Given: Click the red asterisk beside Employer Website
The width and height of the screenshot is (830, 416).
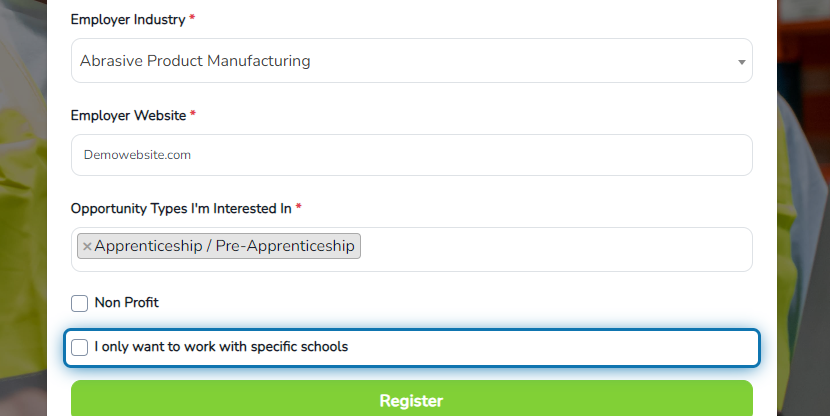Looking at the screenshot, I should tap(193, 114).
